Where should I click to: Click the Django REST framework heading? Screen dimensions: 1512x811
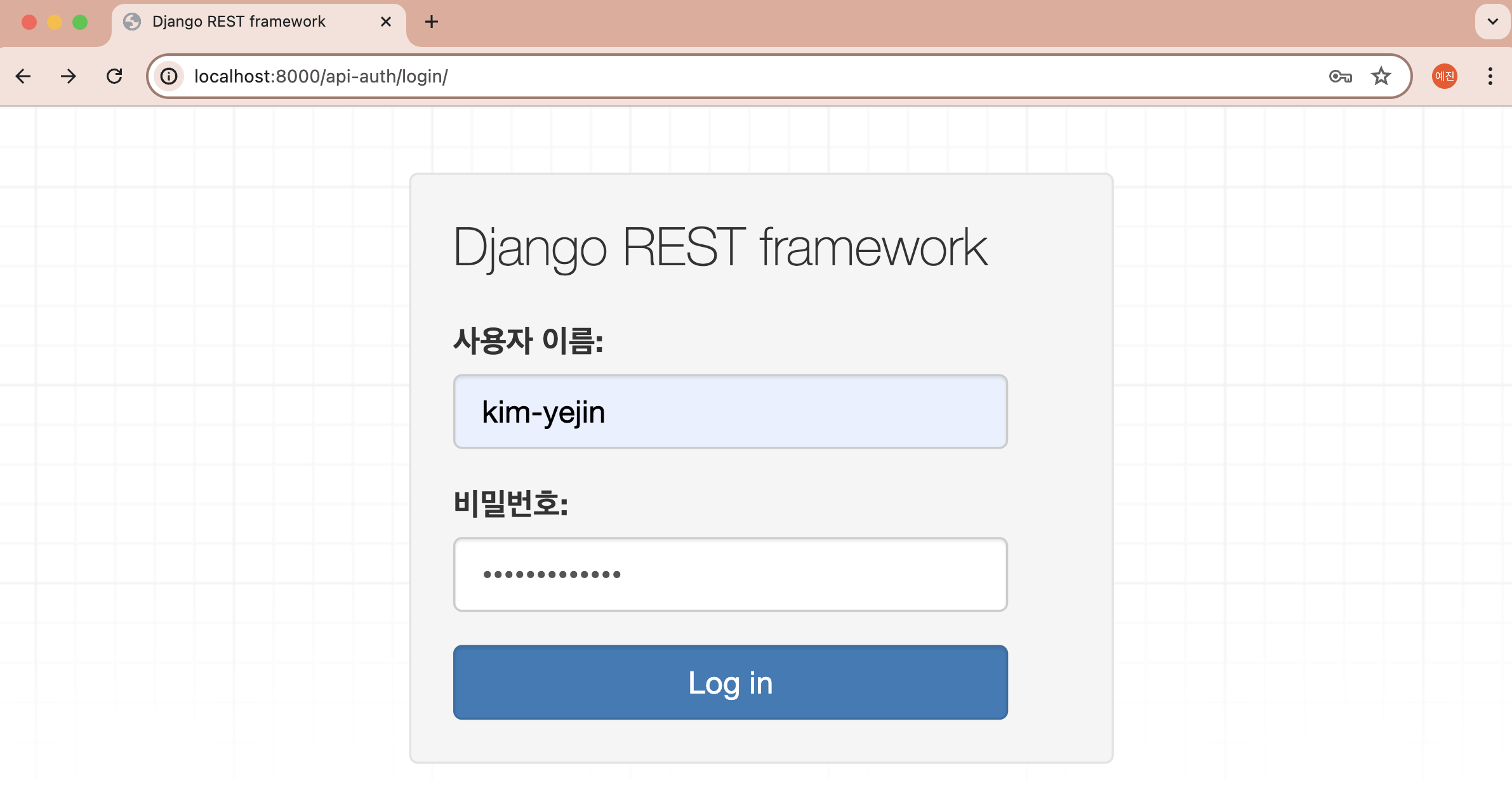point(720,247)
